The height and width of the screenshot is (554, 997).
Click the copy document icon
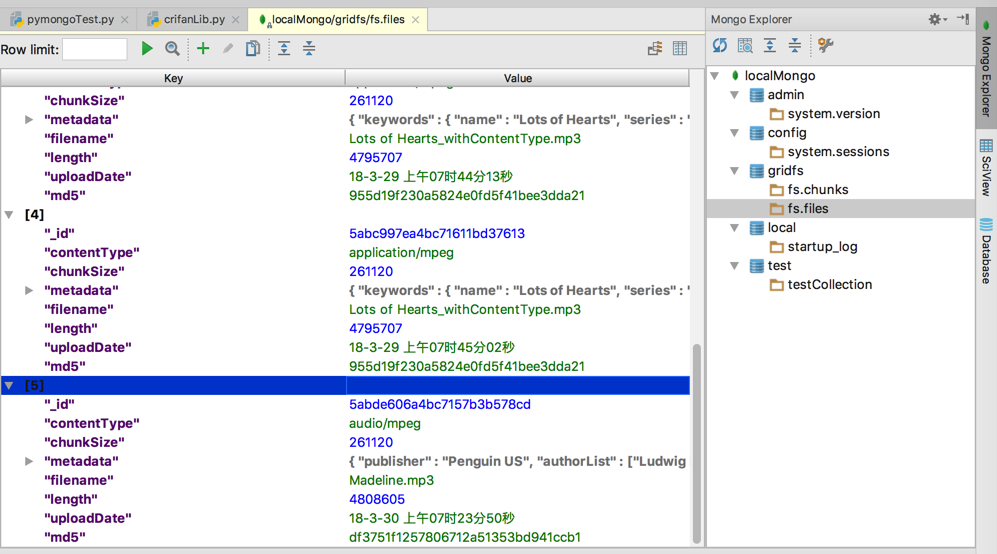(253, 49)
